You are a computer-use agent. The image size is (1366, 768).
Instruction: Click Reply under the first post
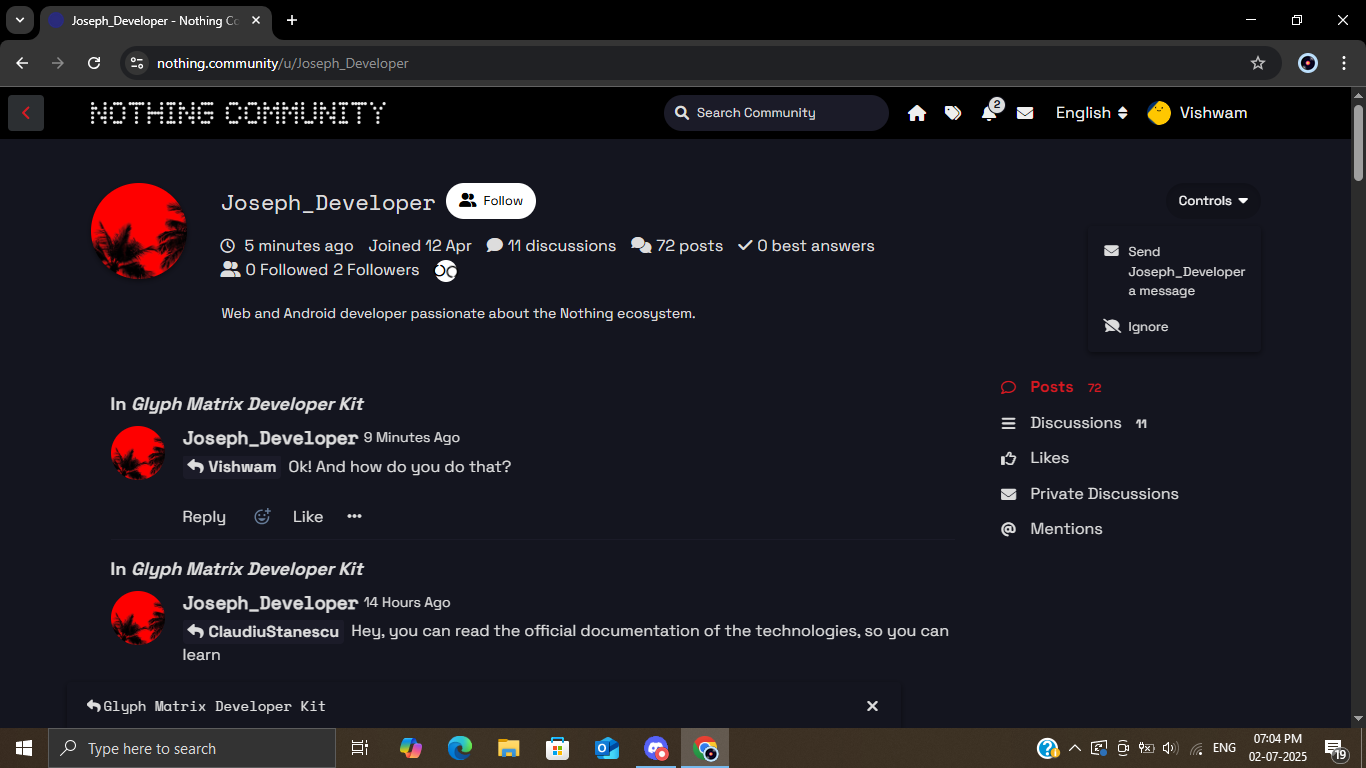(x=204, y=517)
